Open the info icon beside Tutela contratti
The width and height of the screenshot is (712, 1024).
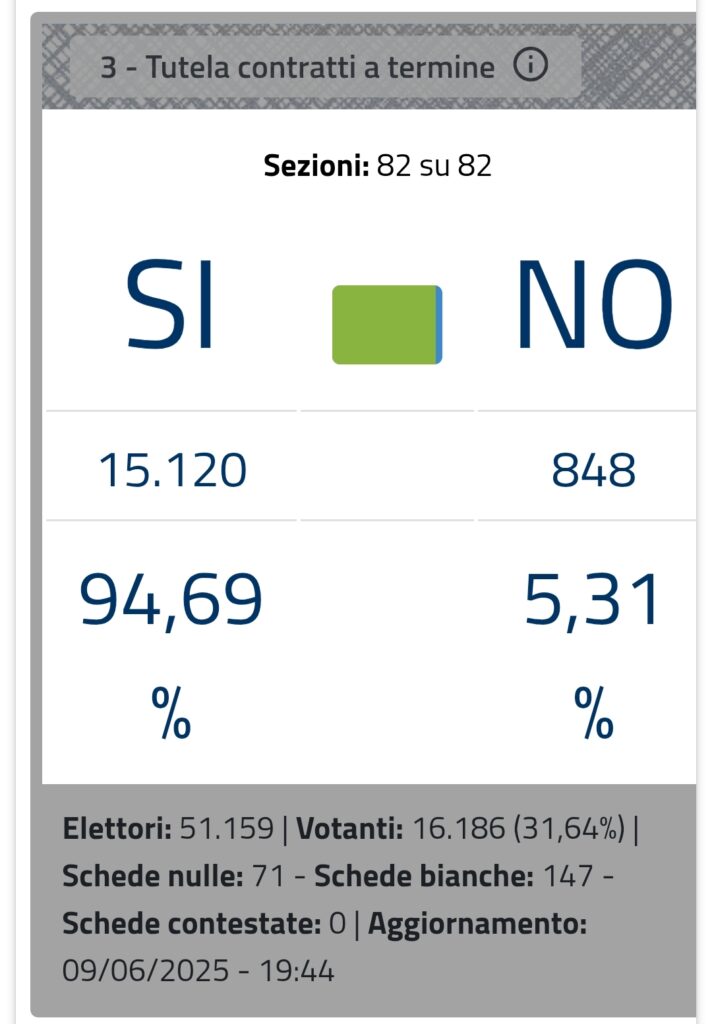coord(530,66)
